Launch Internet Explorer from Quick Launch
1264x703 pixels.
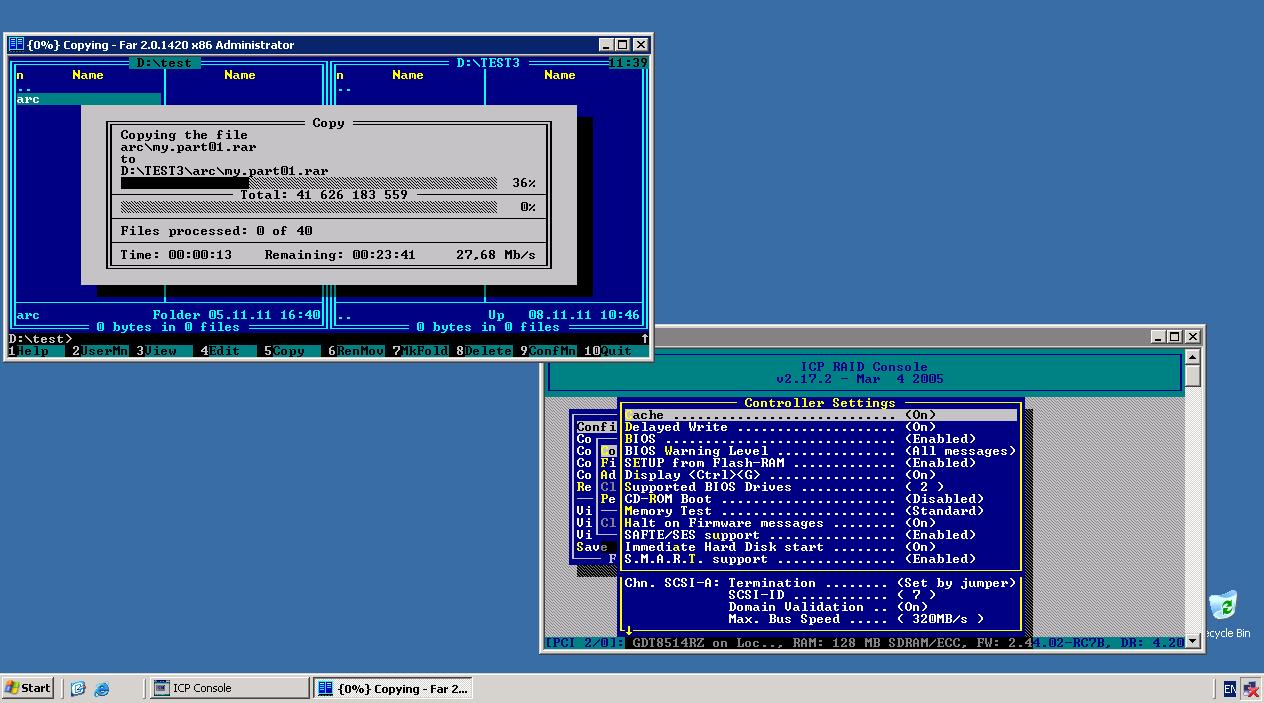point(101,688)
